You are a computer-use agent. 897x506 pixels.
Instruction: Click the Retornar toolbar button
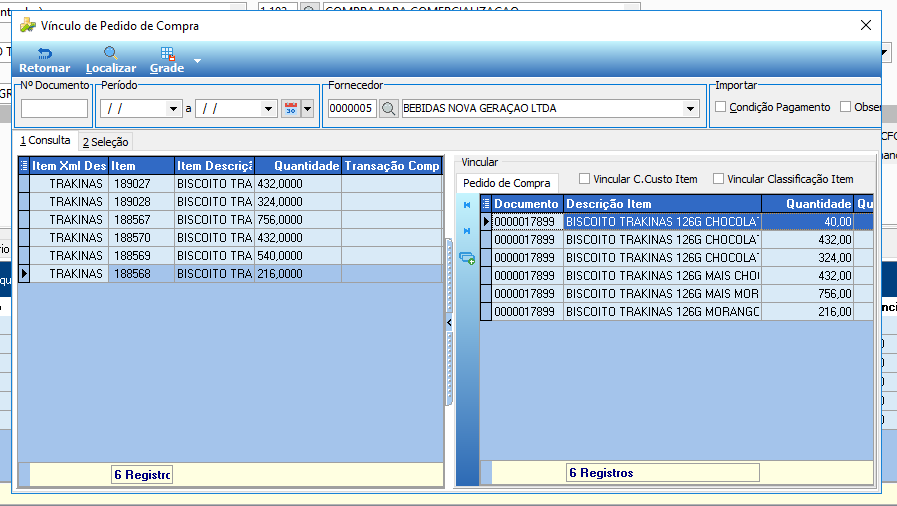pyautogui.click(x=44, y=61)
